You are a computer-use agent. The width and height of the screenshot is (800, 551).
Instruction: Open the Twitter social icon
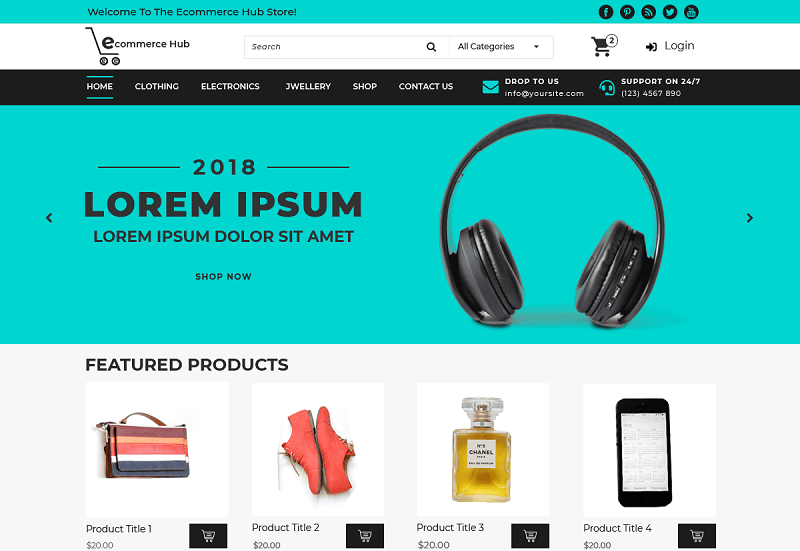(670, 12)
